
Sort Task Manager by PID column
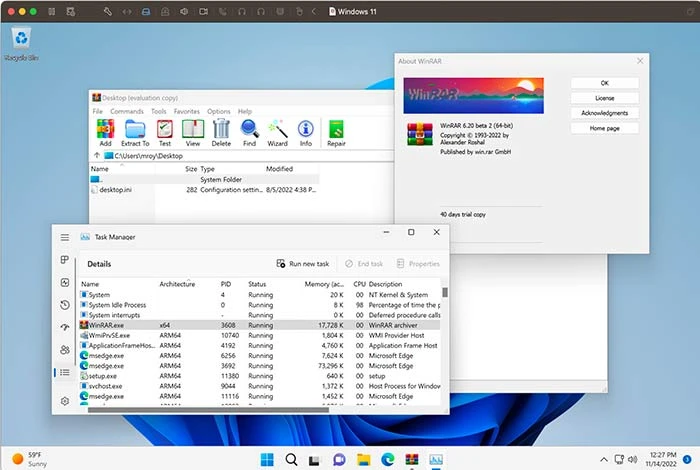coord(226,284)
